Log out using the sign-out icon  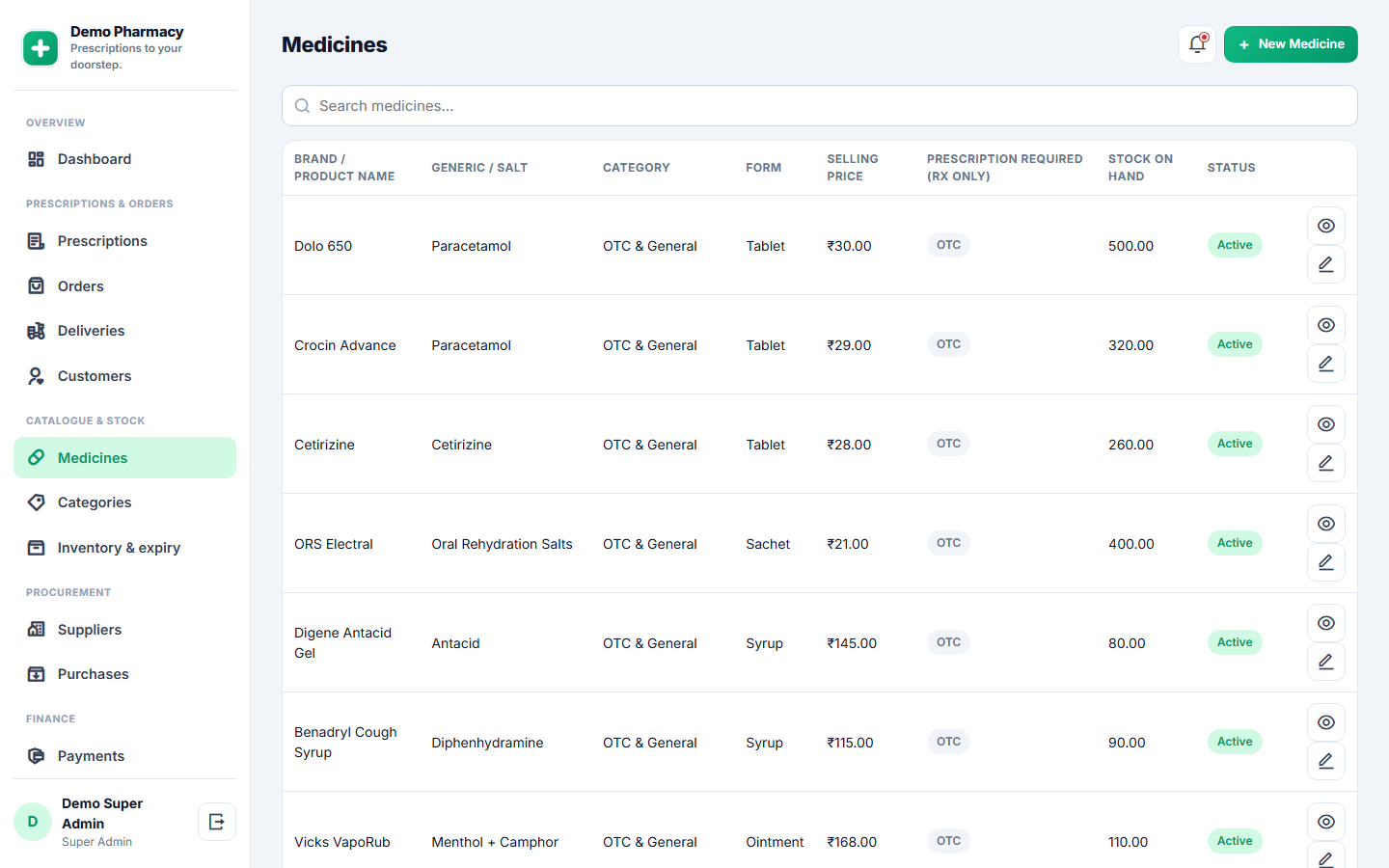tap(217, 822)
